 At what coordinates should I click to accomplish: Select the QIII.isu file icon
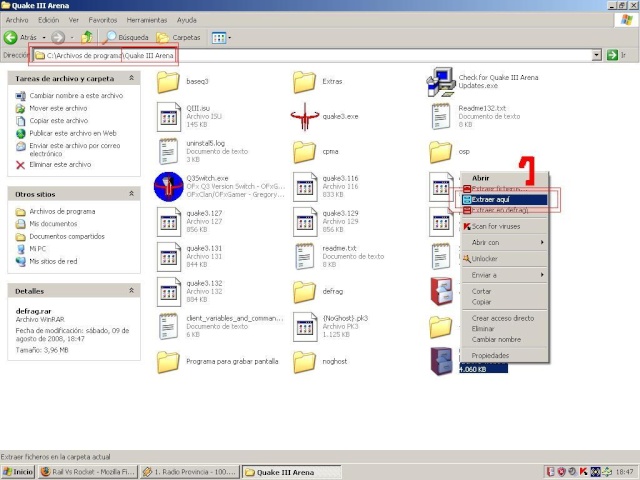(169, 117)
